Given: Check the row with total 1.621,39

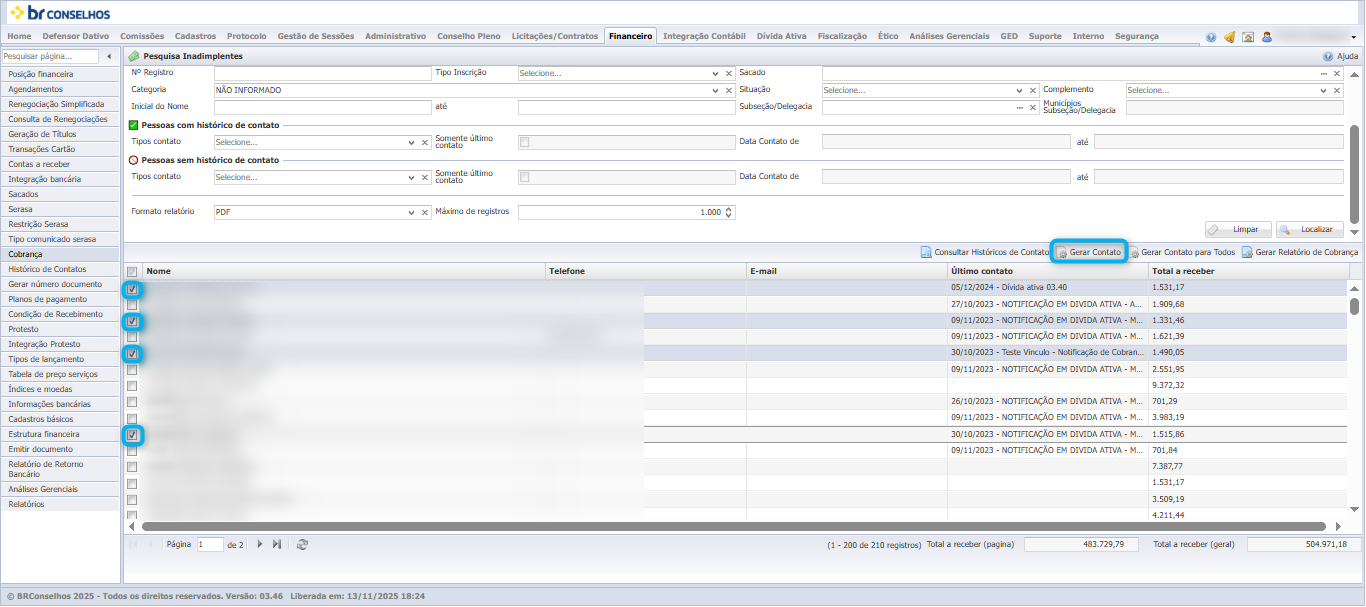Looking at the screenshot, I should point(132,337).
